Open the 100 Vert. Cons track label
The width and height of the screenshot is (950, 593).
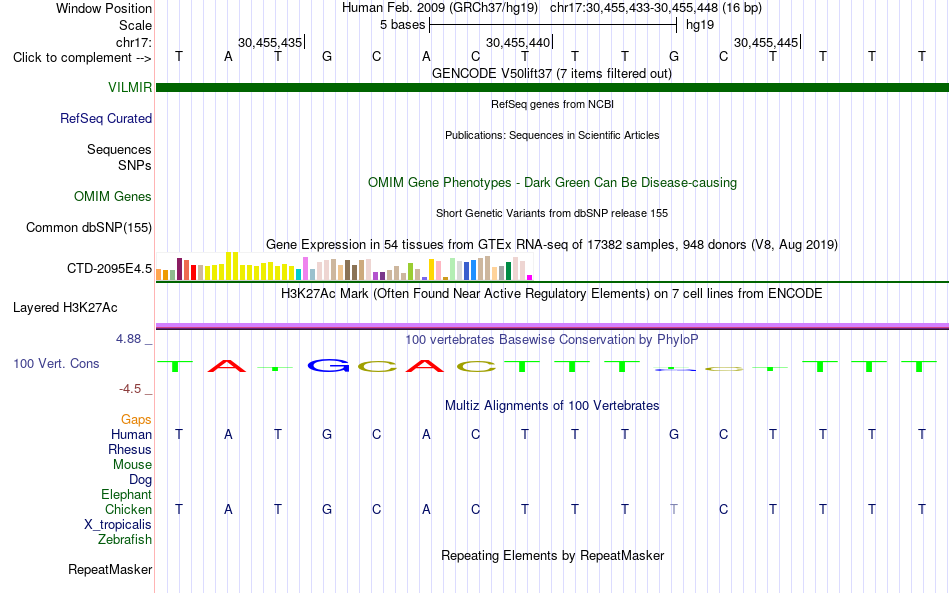56,363
